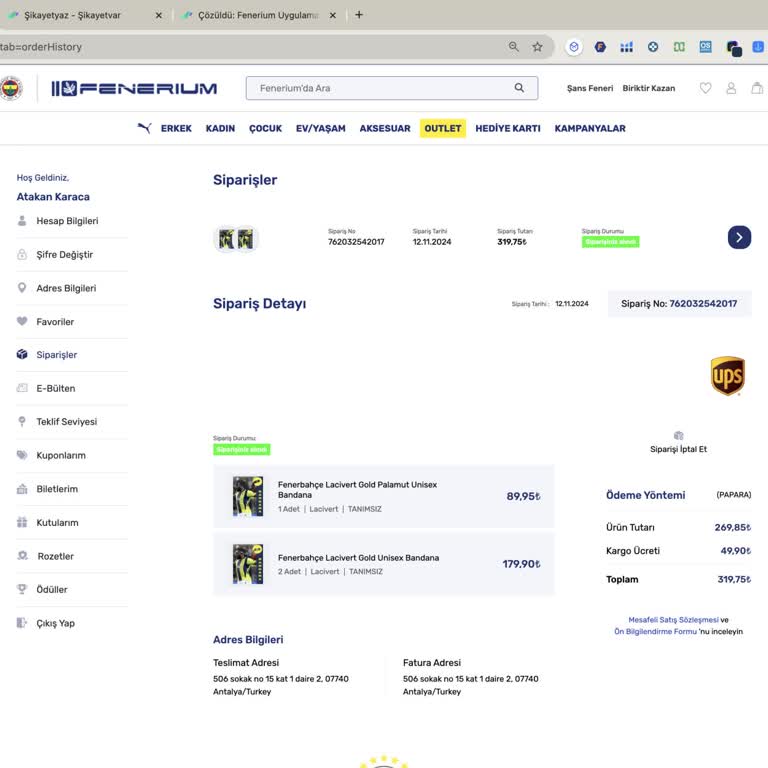Click the order row product thumbnails
The image size is (768, 768).
click(236, 239)
